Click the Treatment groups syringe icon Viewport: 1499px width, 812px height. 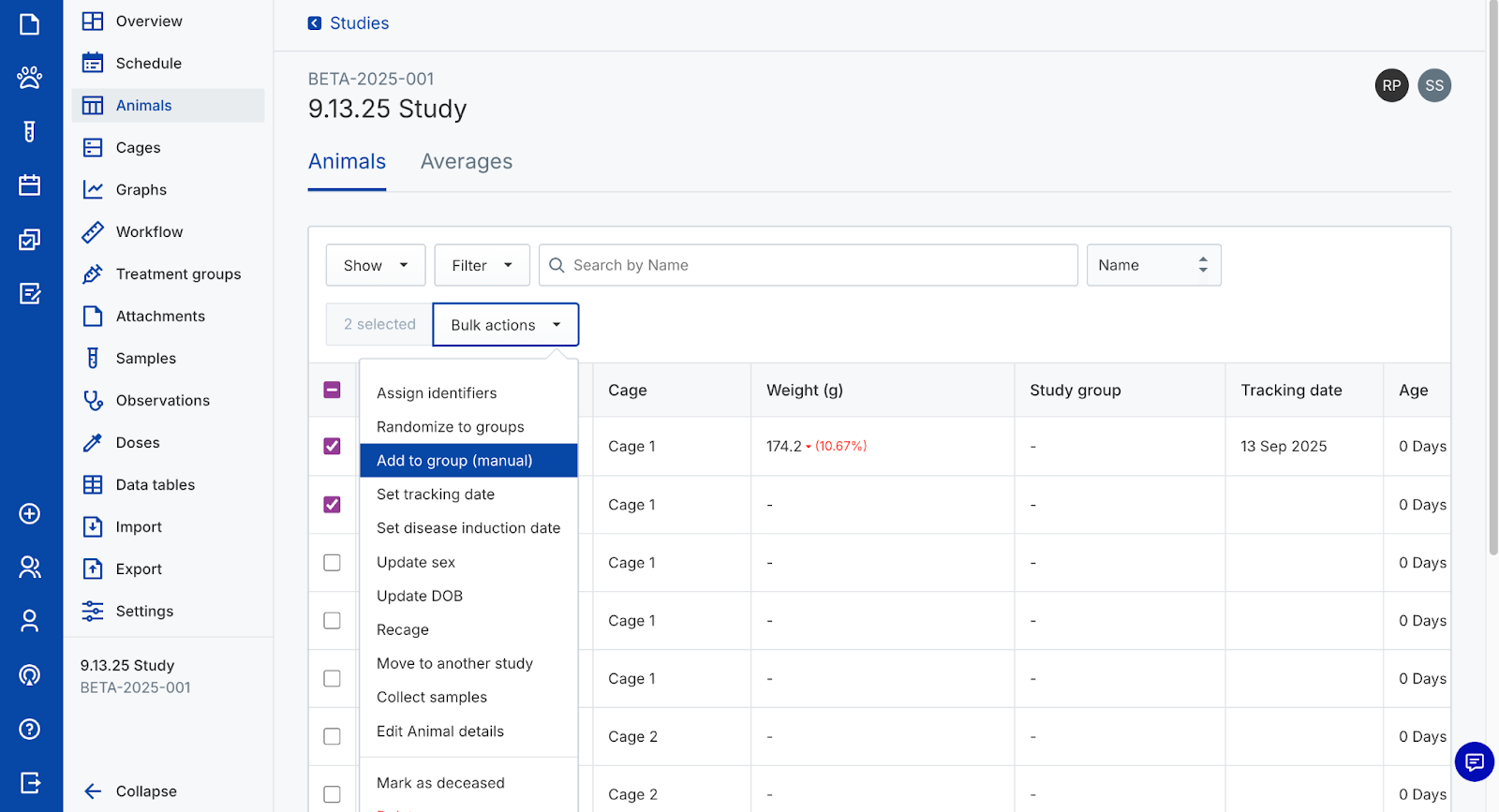coord(93,274)
